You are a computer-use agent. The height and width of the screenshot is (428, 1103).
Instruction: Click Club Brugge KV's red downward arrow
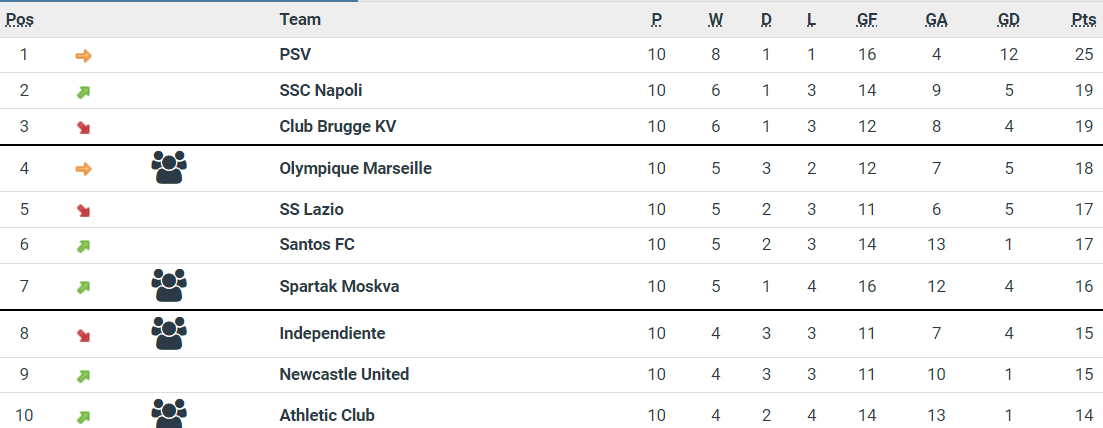click(83, 128)
